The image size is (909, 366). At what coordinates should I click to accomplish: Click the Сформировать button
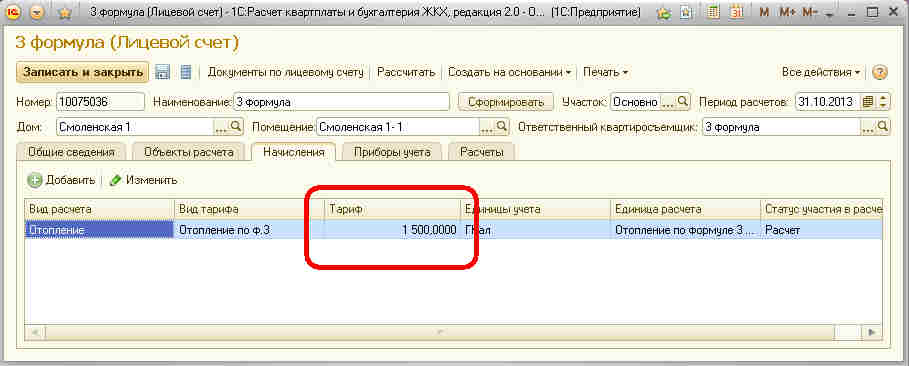pyautogui.click(x=506, y=102)
